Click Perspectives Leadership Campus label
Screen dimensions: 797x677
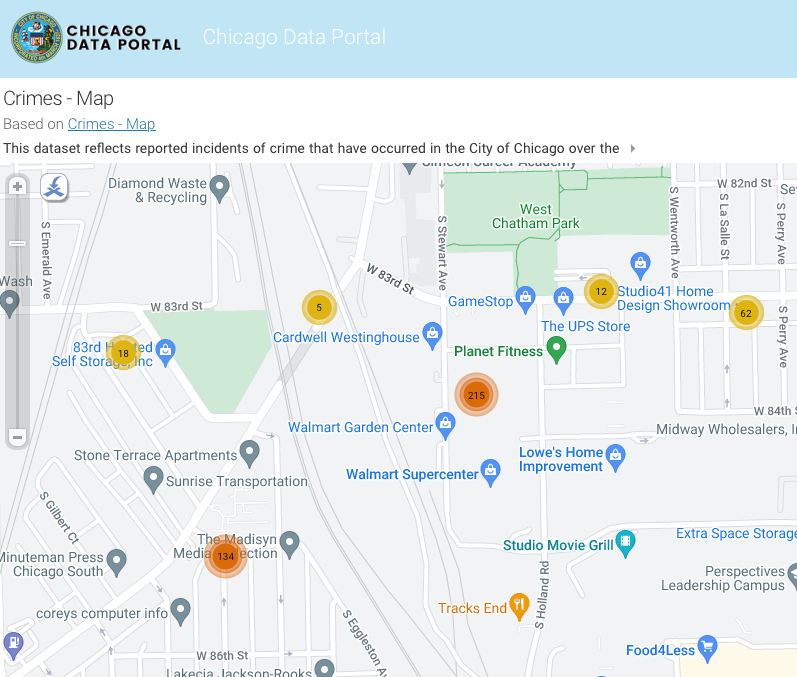pyautogui.click(x=723, y=578)
